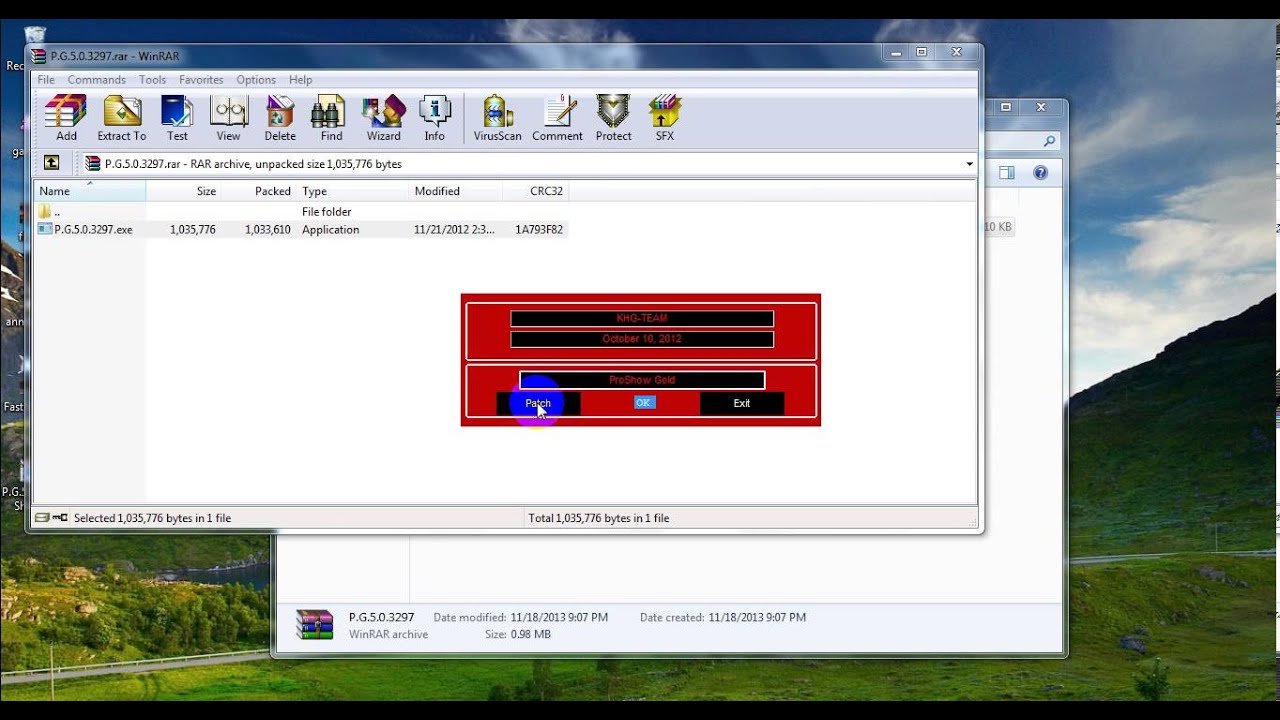This screenshot has height=720, width=1280.
Task: Sort by the CRC32 column header
Action: point(535,191)
